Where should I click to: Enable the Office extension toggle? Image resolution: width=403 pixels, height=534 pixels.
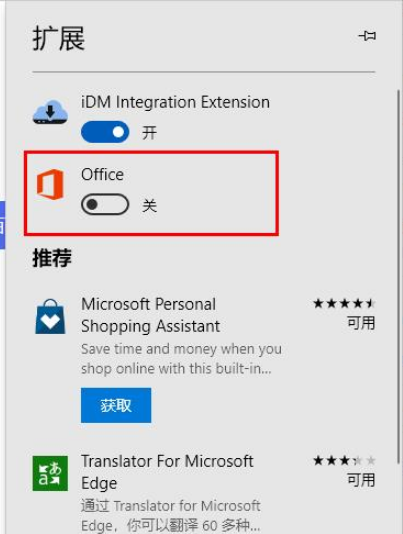tap(105, 204)
